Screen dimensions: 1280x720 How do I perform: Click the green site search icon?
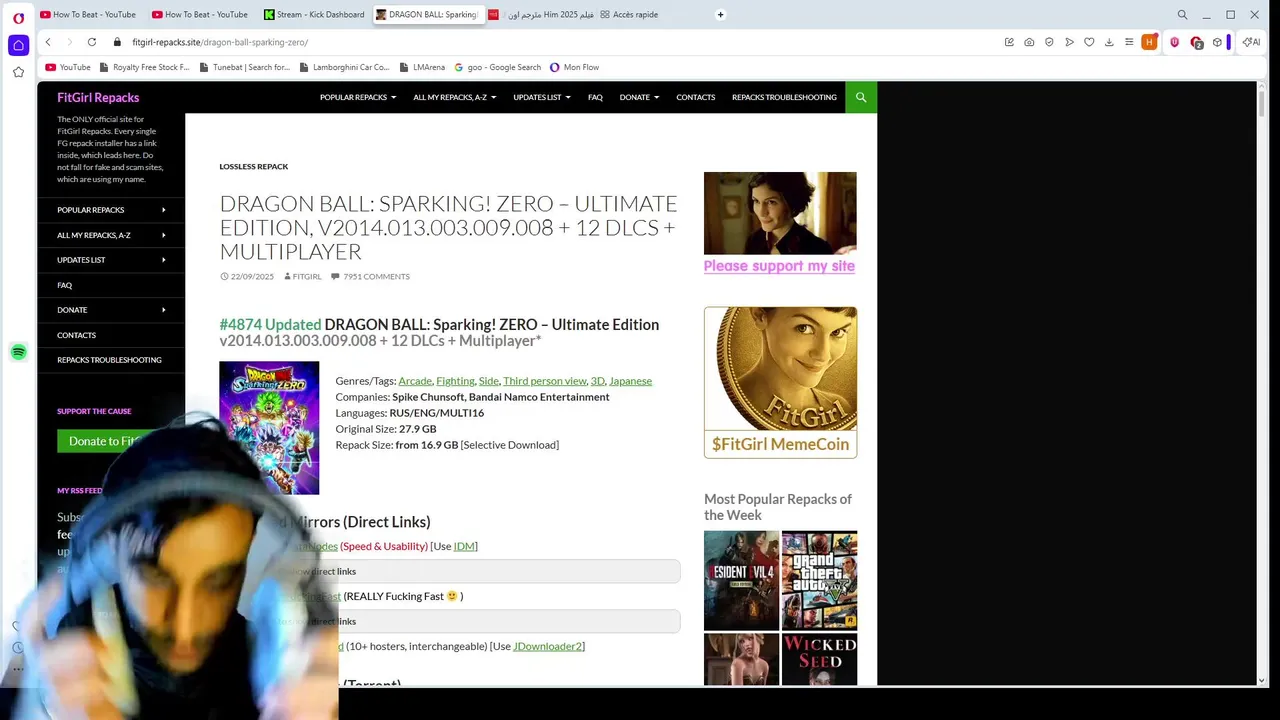pyautogui.click(x=861, y=97)
